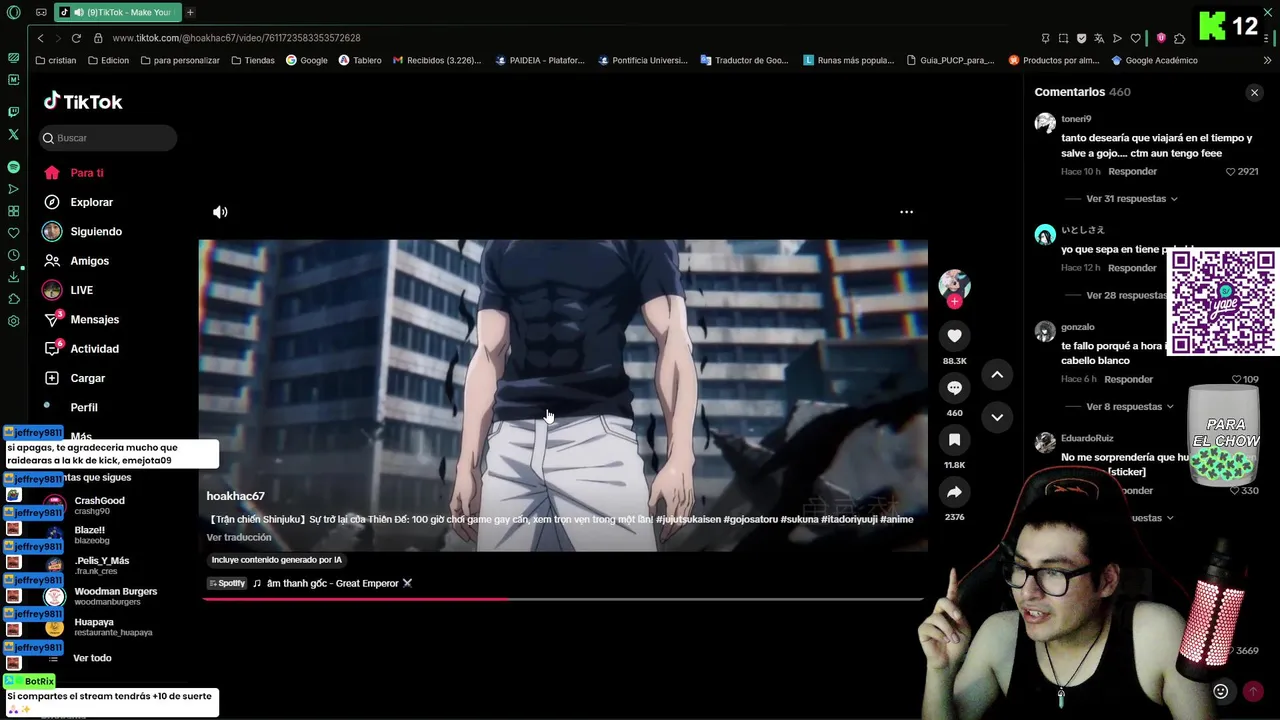Open the Great Emperor sound link
Viewport: 1280px width, 720px height.
click(332, 583)
